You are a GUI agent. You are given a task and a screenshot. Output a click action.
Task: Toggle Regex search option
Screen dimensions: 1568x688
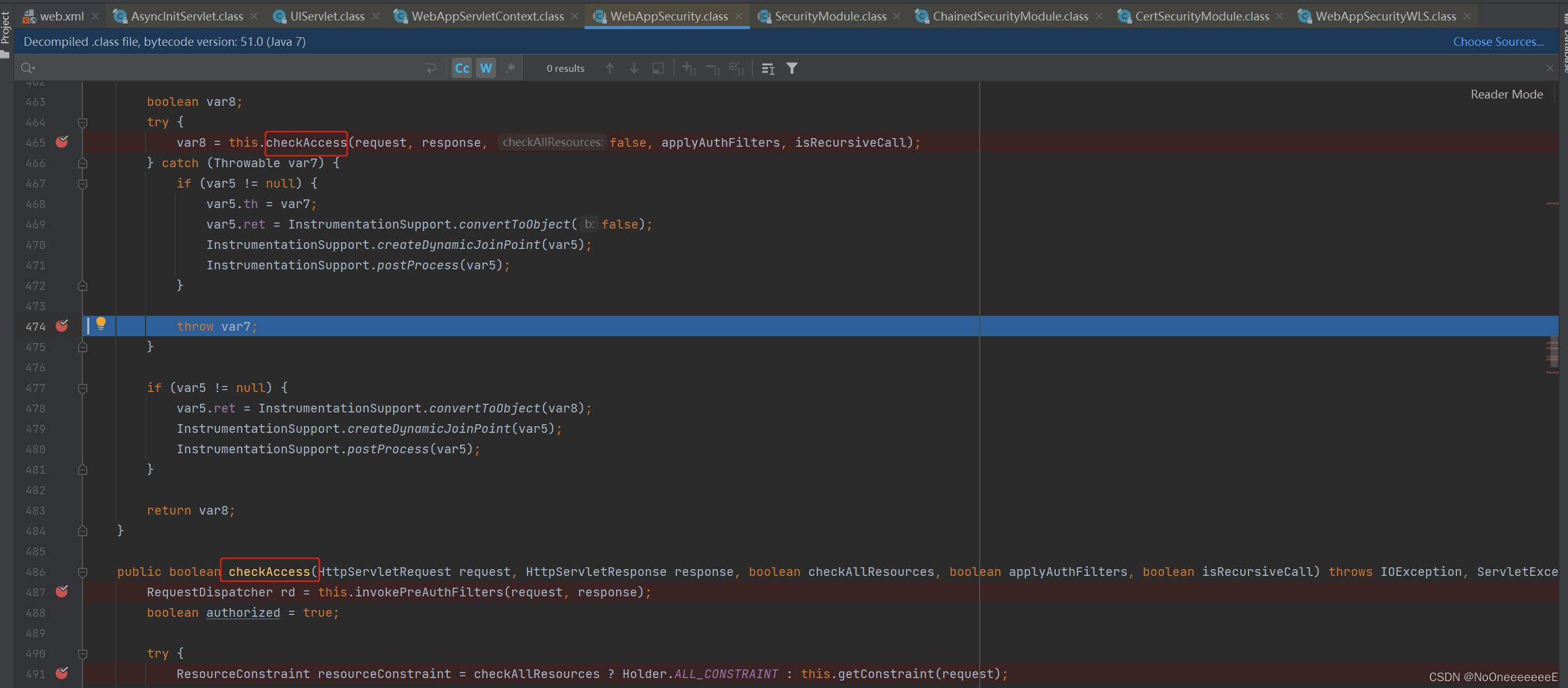[510, 68]
